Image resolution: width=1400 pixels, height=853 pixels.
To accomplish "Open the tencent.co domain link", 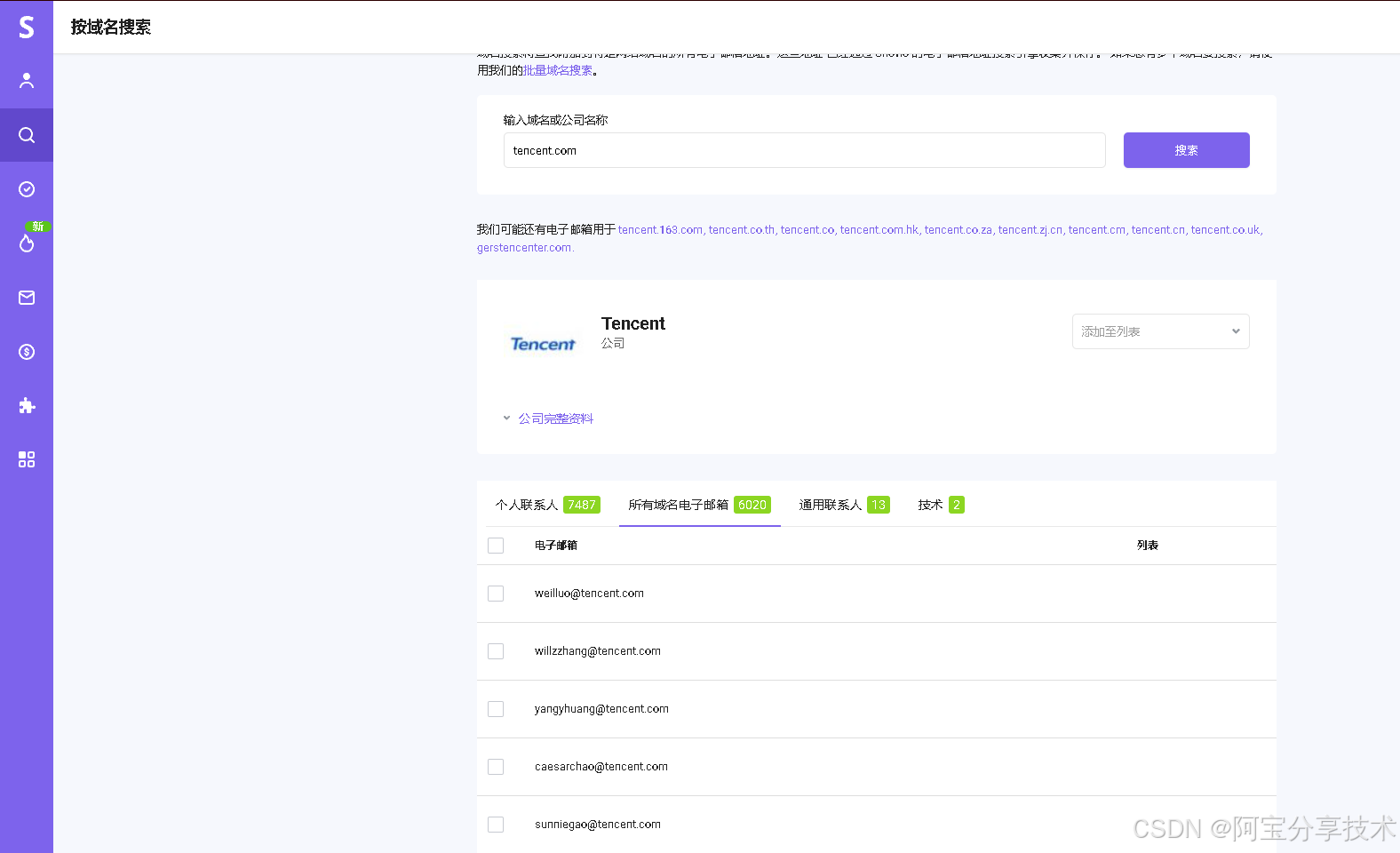I will (807, 230).
